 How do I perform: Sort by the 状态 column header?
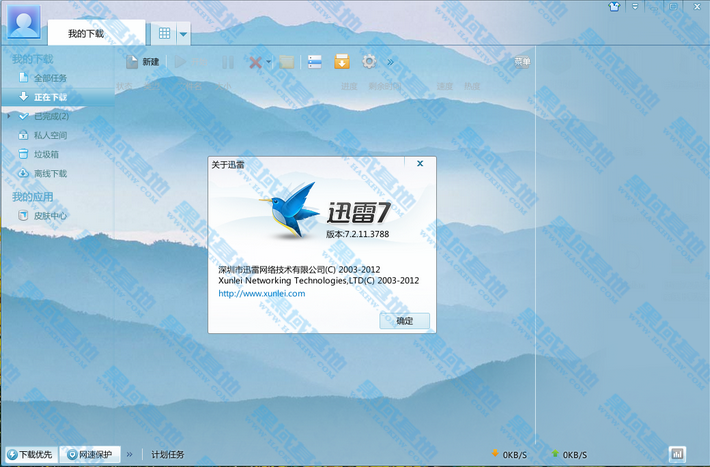point(125,86)
